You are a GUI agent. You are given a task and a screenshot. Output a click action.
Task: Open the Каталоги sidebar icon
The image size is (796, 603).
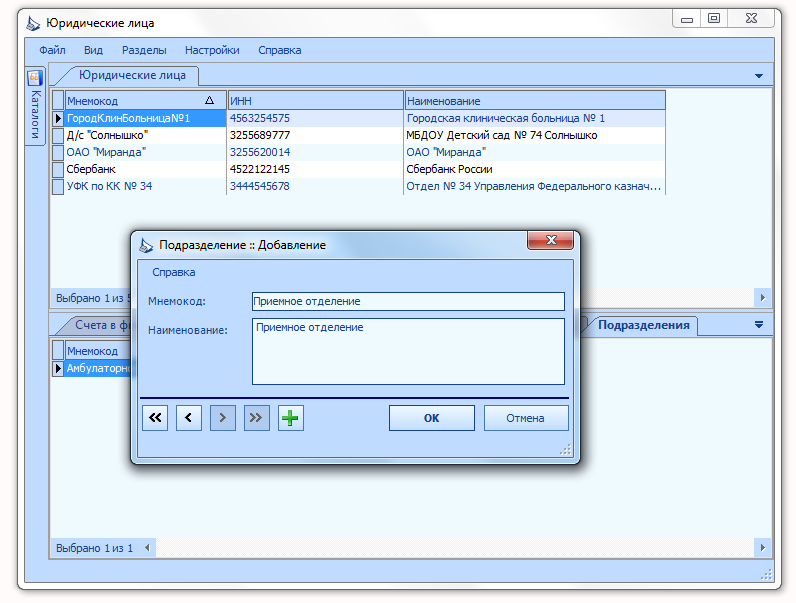pyautogui.click(x=35, y=78)
